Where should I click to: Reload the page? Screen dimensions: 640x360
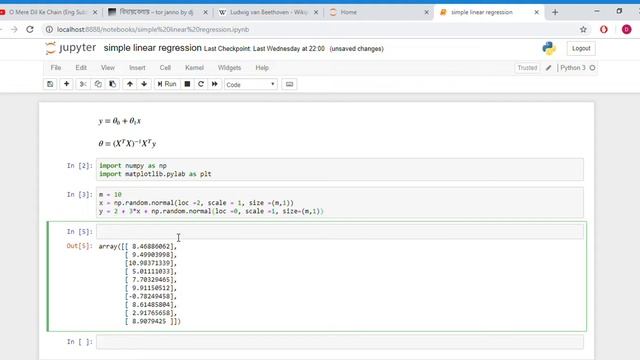point(30,29)
